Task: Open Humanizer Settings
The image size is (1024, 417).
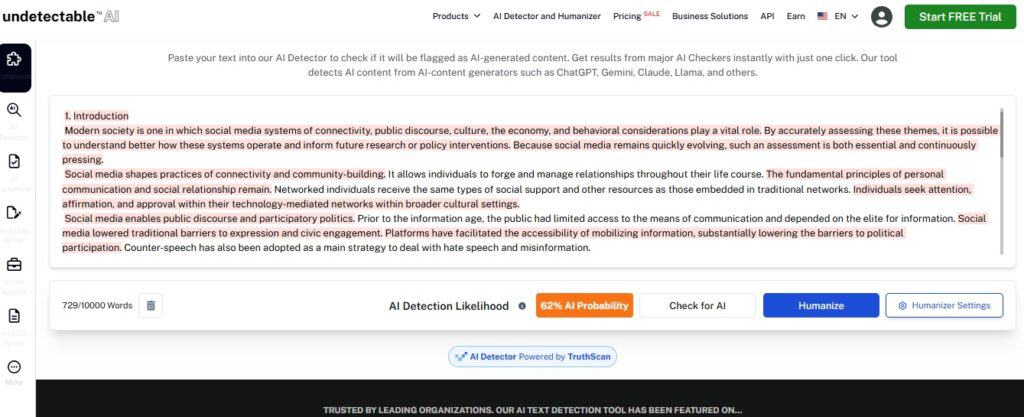Action: pos(944,305)
